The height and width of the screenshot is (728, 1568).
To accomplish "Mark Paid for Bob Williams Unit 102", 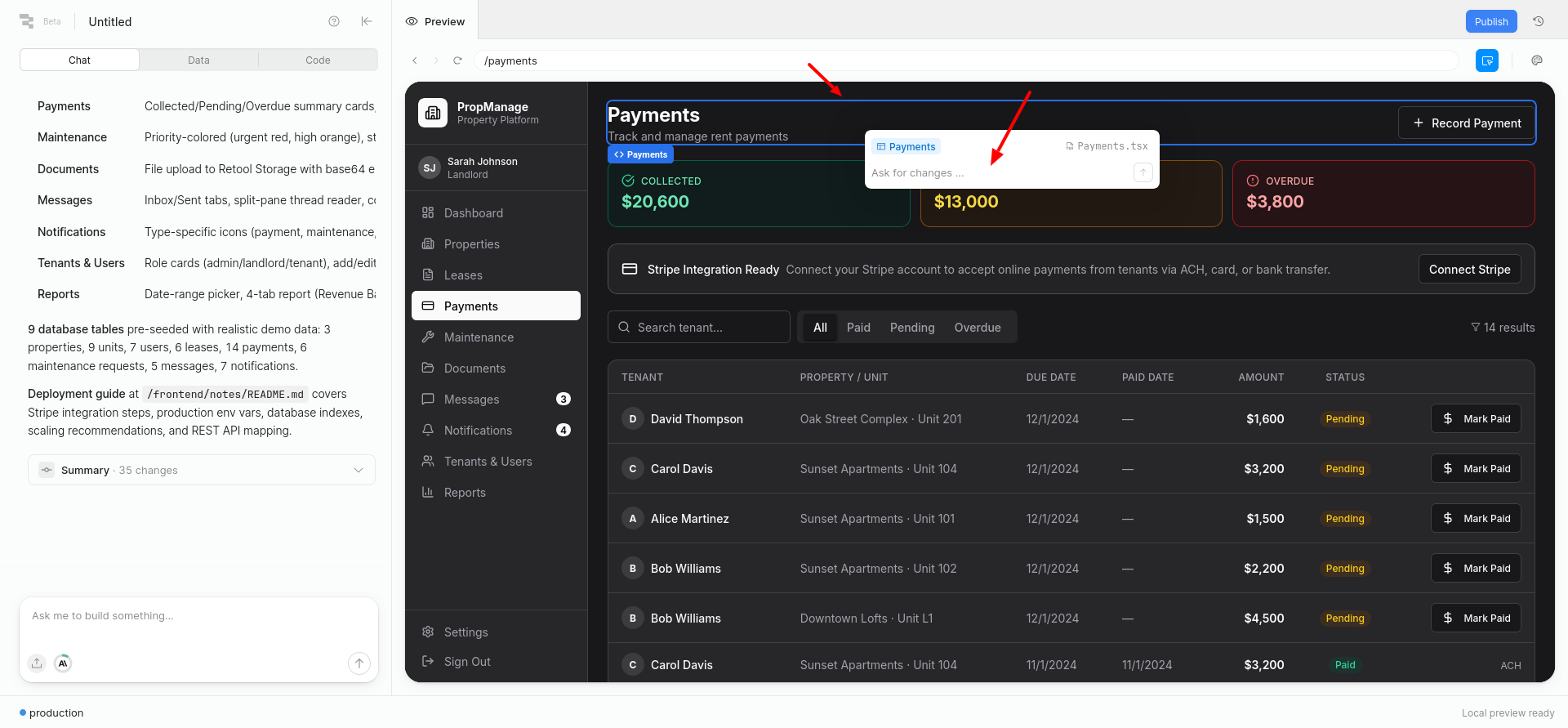I will 1476,568.
